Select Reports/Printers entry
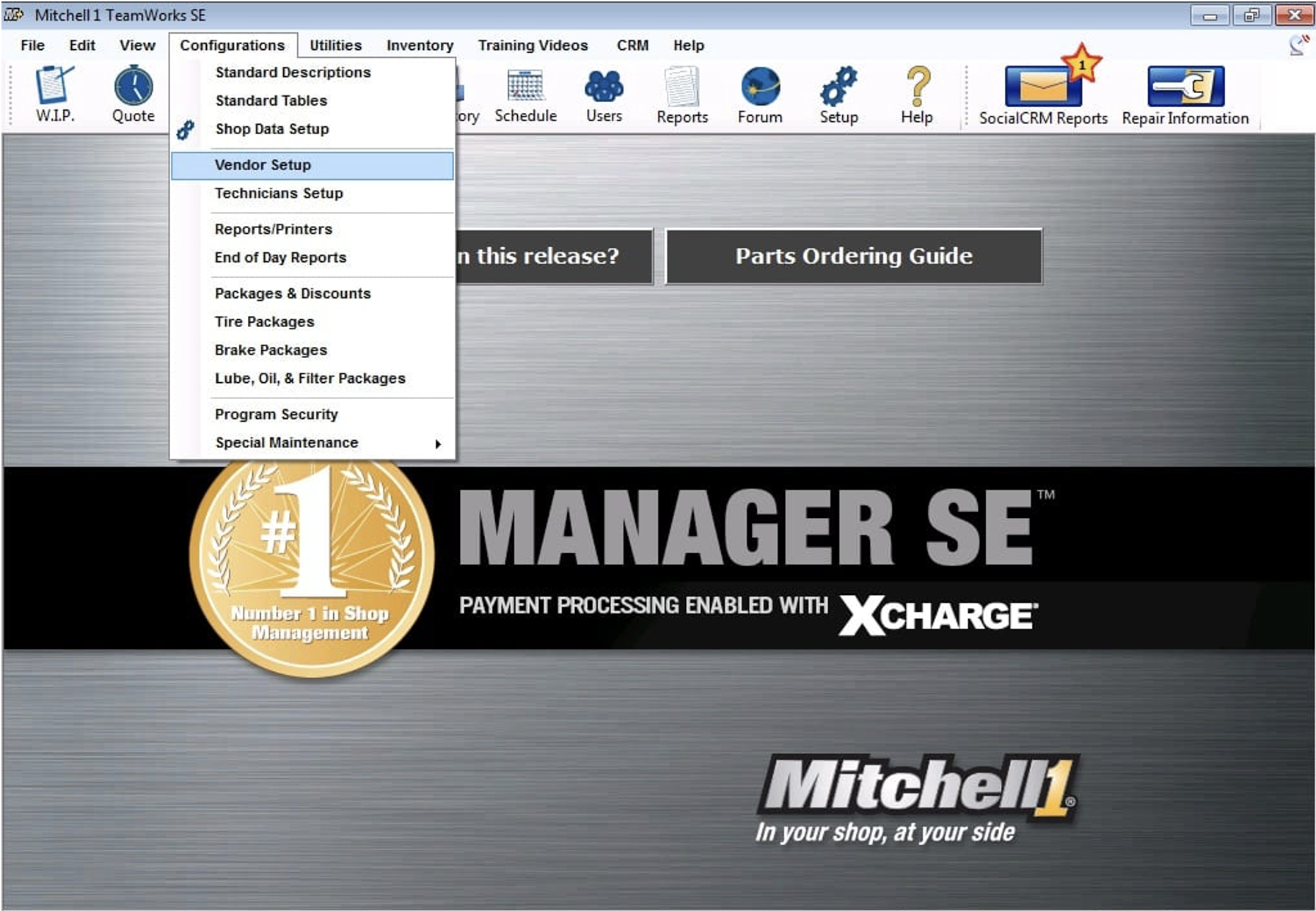Screen dimensions: 1316x911 [x=312, y=230]
